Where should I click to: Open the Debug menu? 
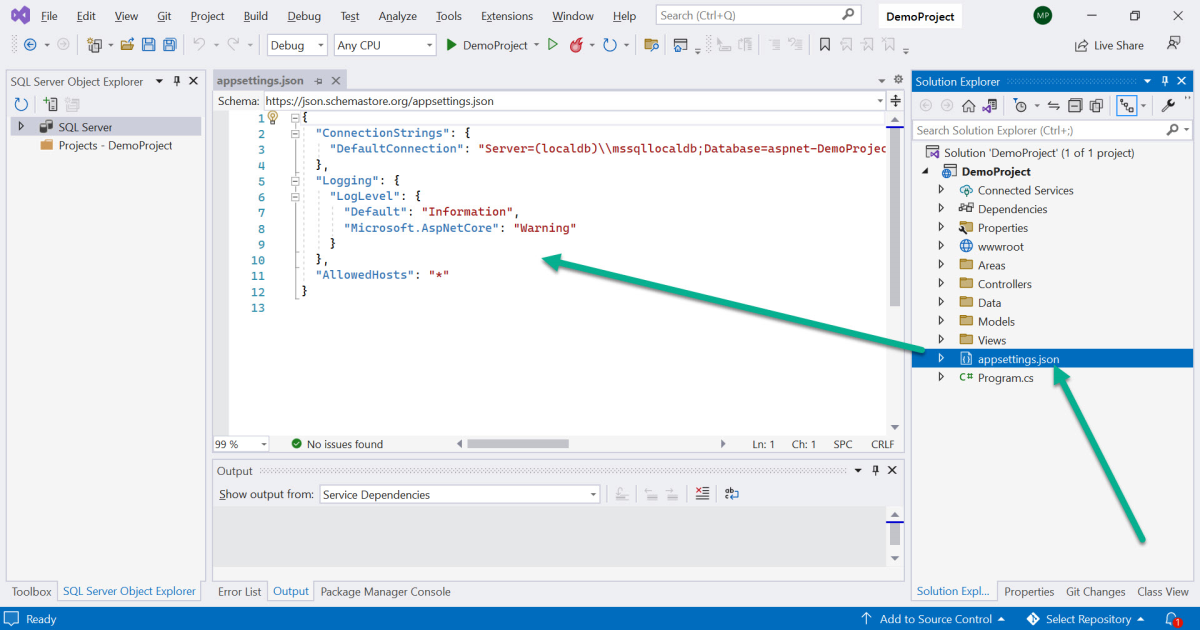[304, 16]
